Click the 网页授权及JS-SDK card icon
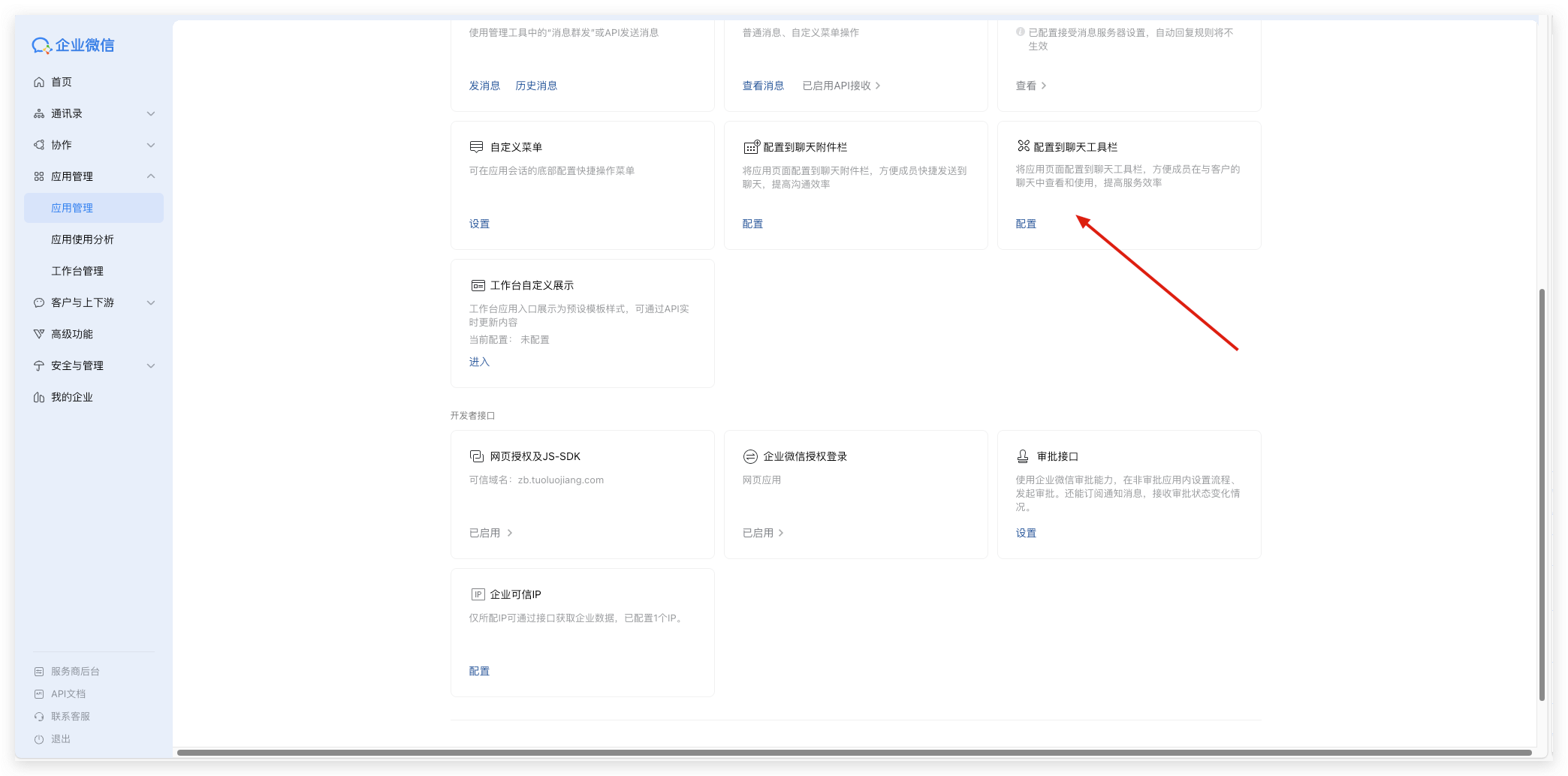 [476, 456]
